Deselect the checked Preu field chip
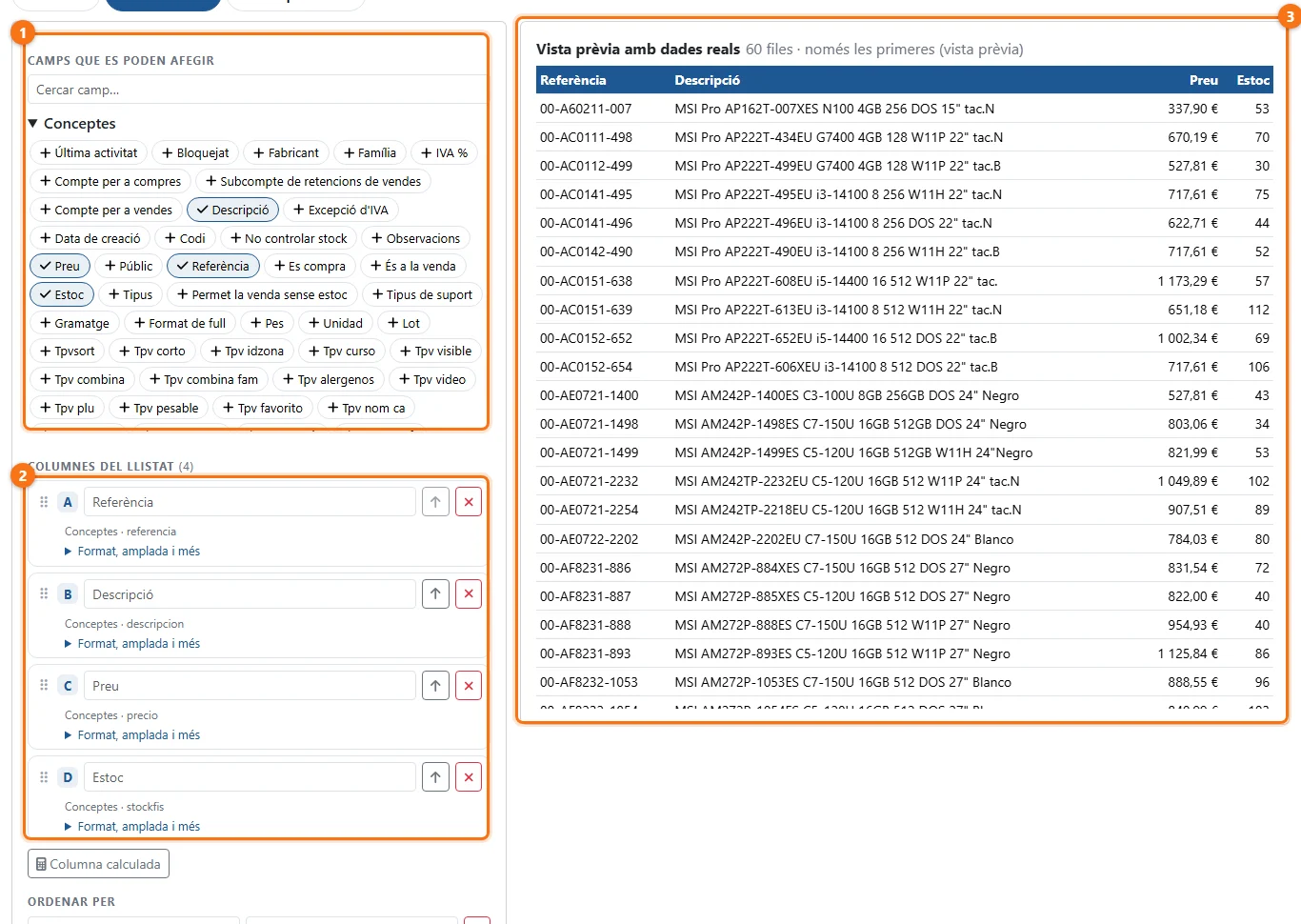Image resolution: width=1301 pixels, height=924 pixels. point(60,266)
